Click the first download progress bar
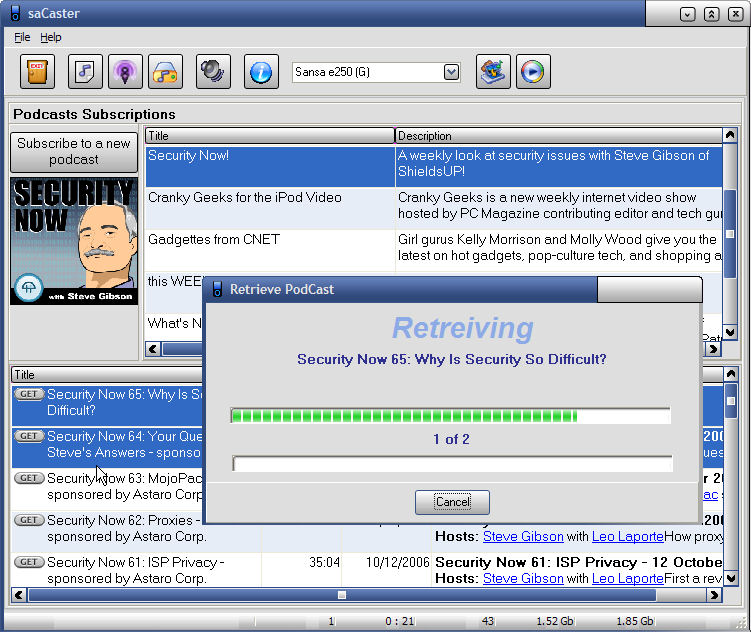This screenshot has width=751, height=632. coord(451,416)
